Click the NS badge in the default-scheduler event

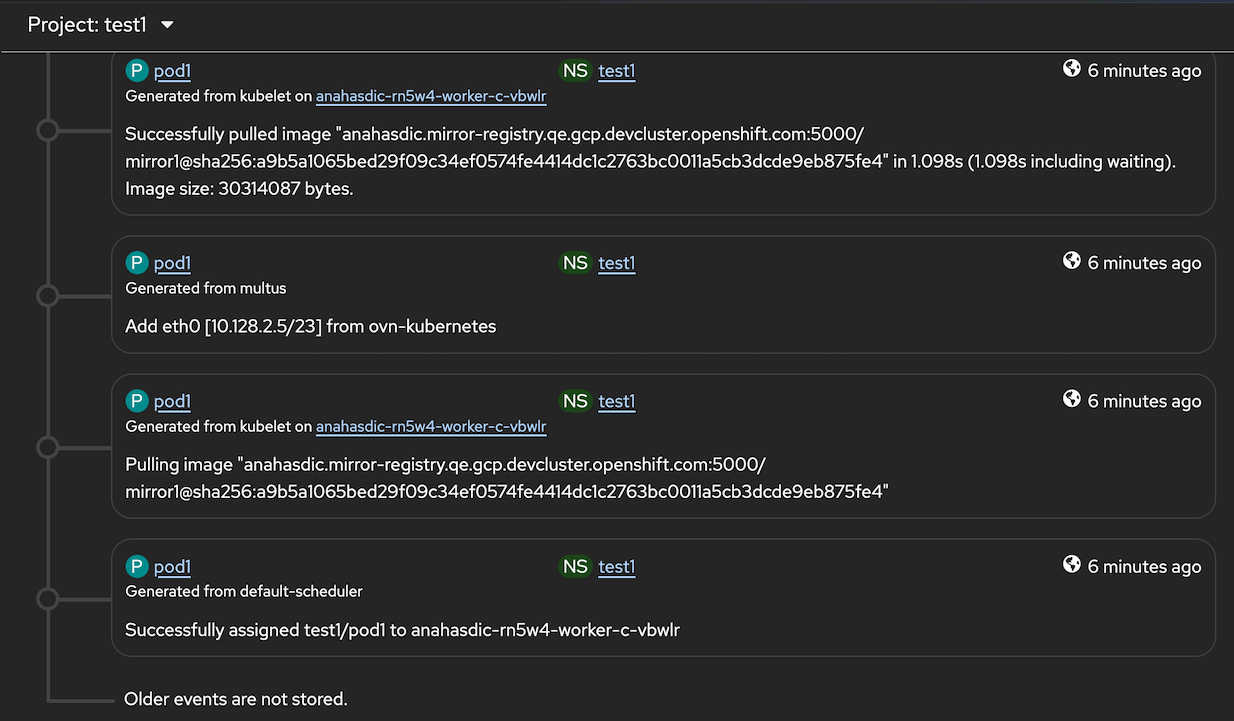click(575, 567)
